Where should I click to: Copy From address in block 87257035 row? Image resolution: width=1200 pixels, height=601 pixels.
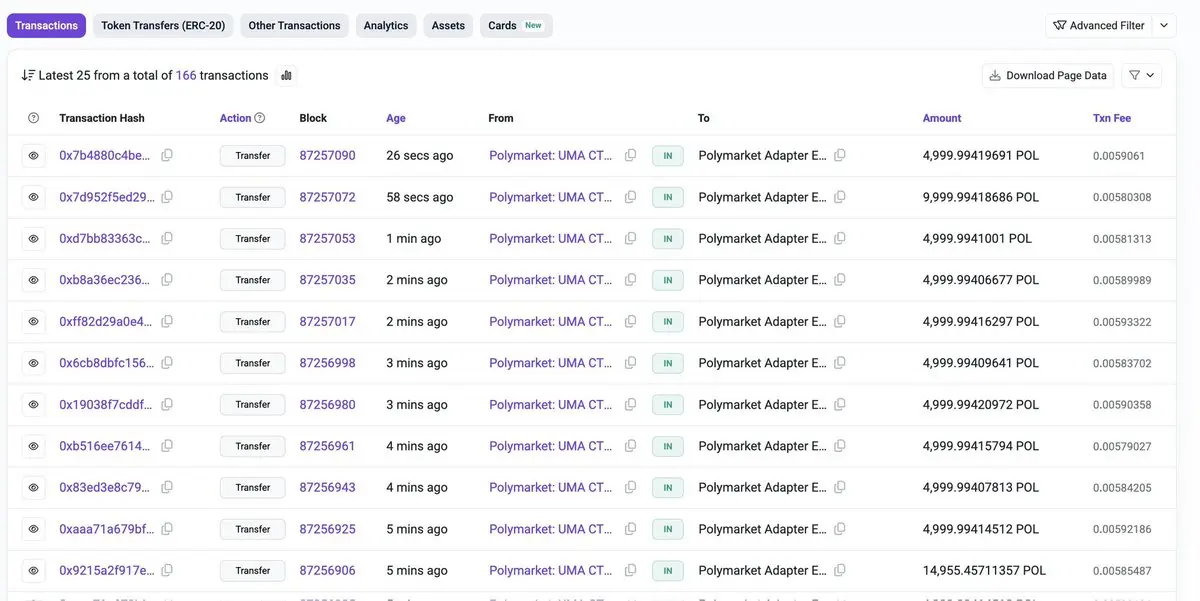pos(630,280)
